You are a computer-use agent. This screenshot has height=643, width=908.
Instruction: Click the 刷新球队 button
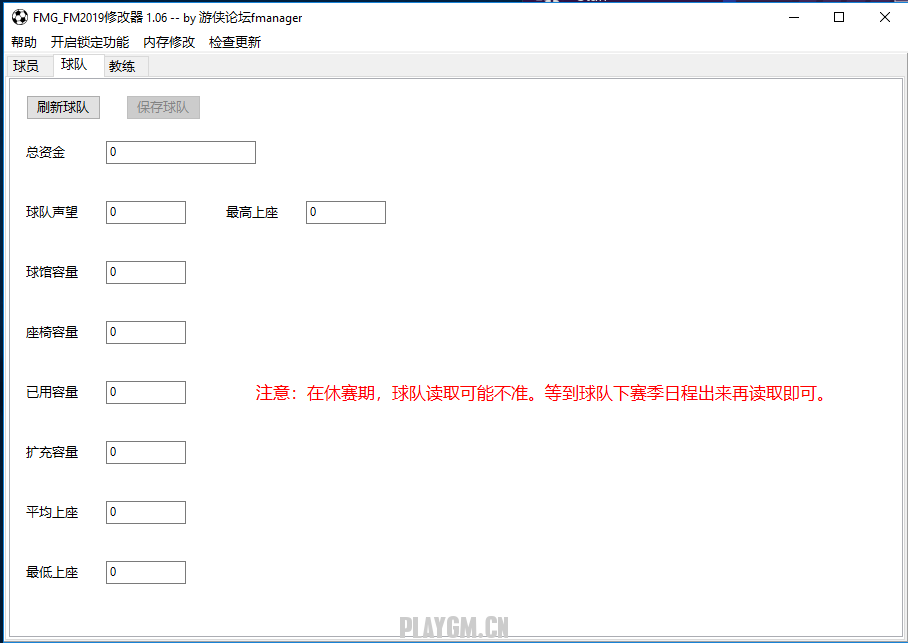coord(63,107)
